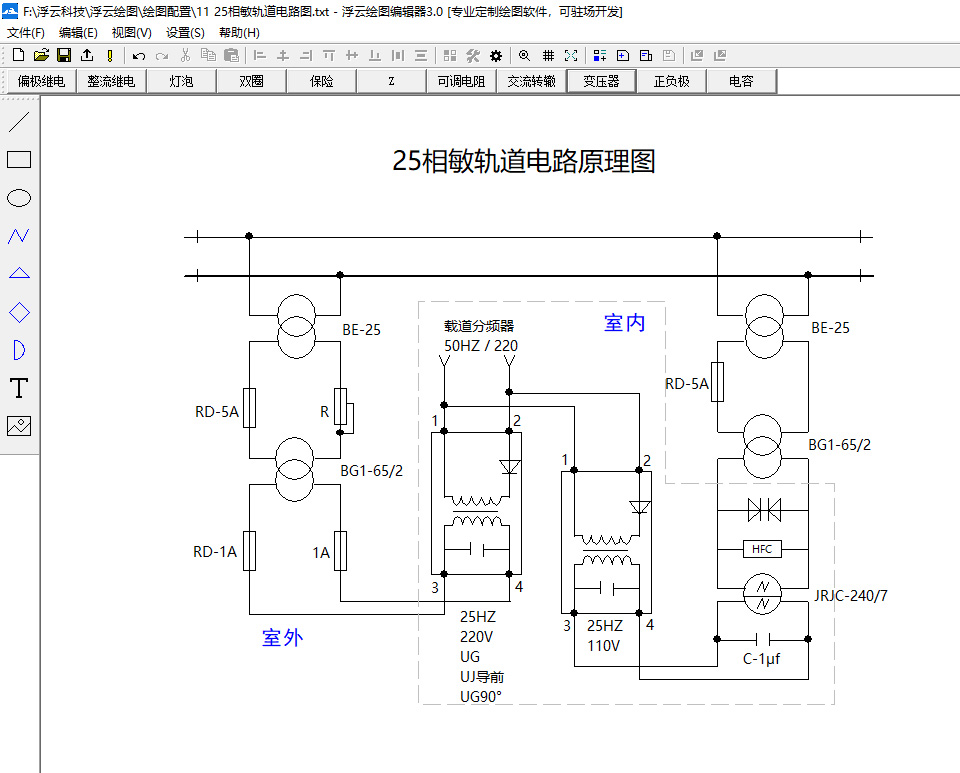The height and width of the screenshot is (773, 960).
Task: Click the paste clipboard icon
Action: 231,55
